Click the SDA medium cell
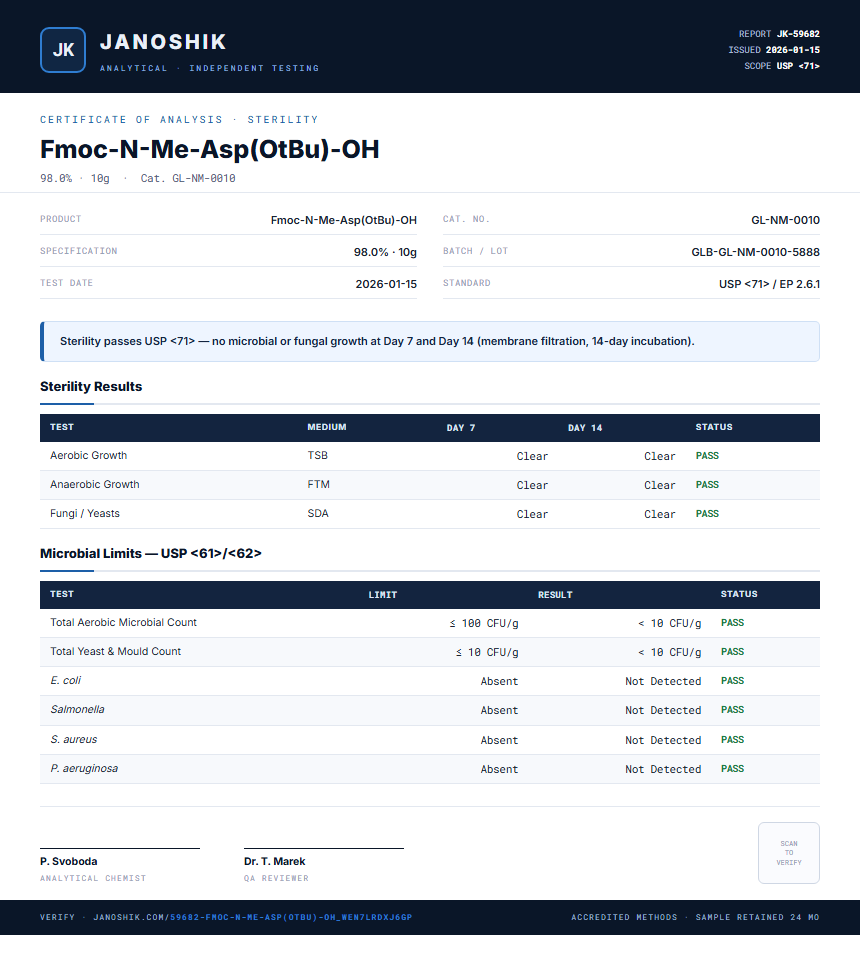The width and height of the screenshot is (860, 963). 318,513
